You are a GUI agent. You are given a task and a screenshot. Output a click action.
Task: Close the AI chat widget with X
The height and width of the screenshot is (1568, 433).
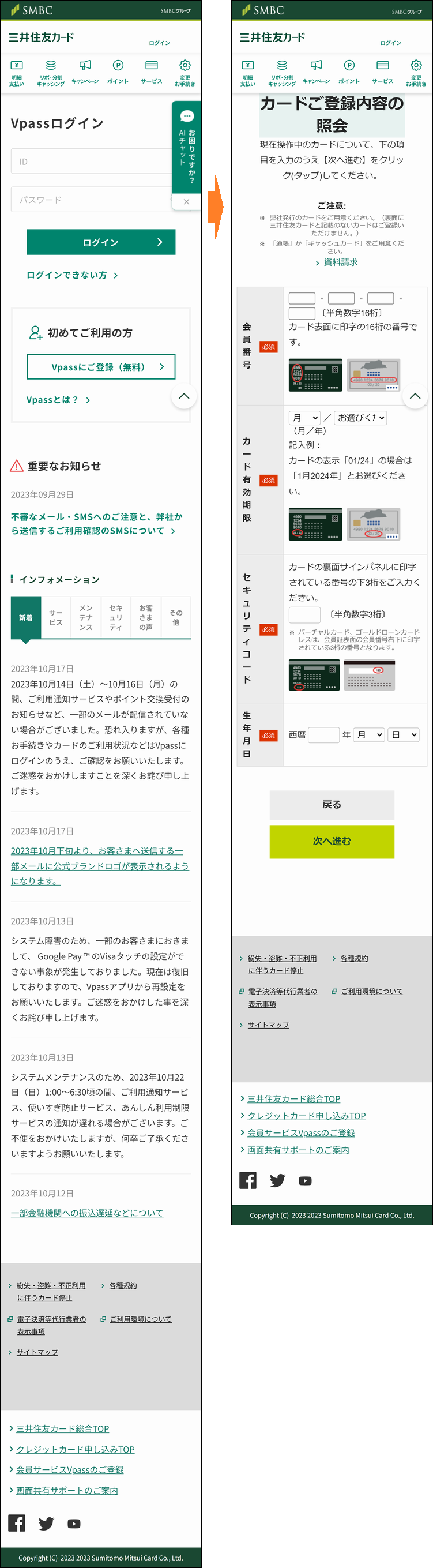pos(187,201)
